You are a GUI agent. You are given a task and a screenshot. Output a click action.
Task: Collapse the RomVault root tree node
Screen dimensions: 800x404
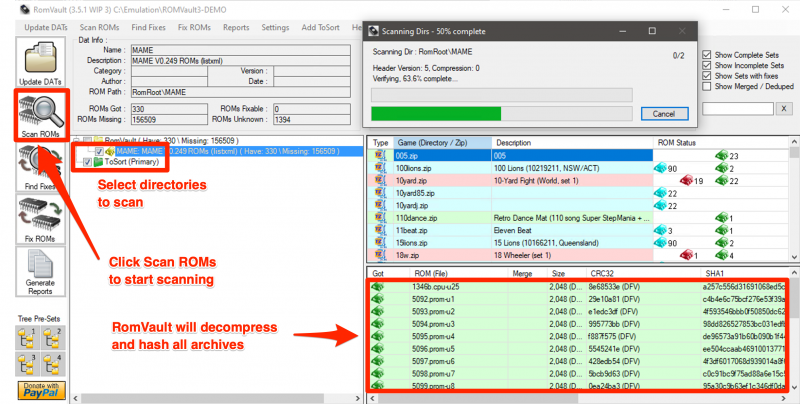(x=76, y=140)
